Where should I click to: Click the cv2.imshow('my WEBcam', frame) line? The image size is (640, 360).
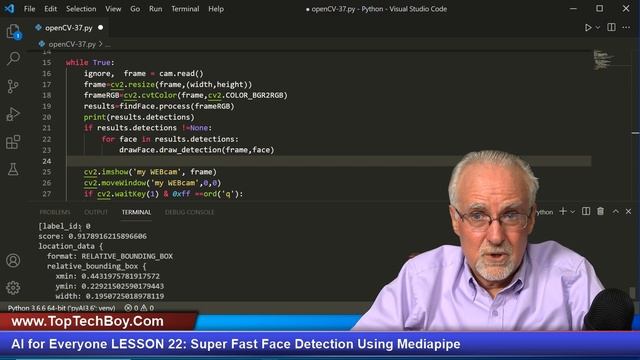(150, 172)
